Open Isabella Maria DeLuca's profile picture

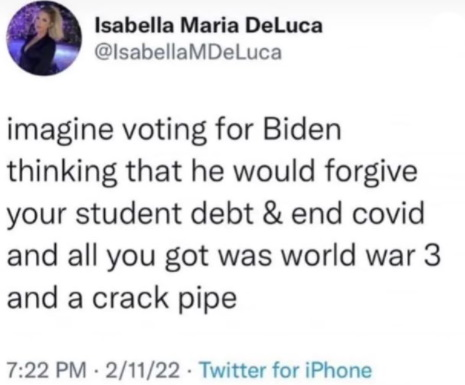coord(44,39)
